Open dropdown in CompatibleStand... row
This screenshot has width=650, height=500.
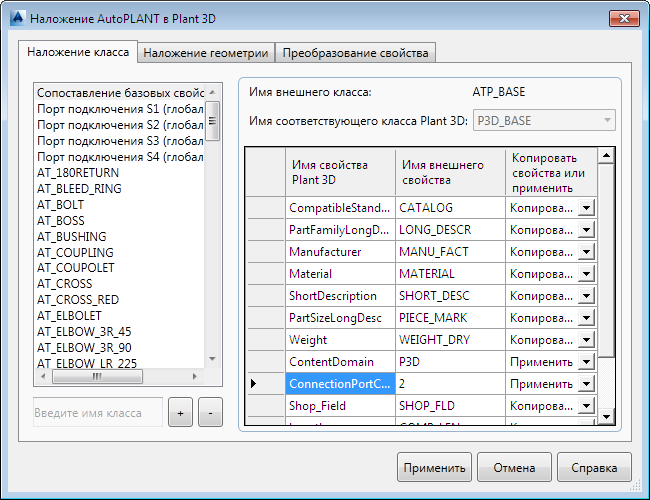coord(587,208)
